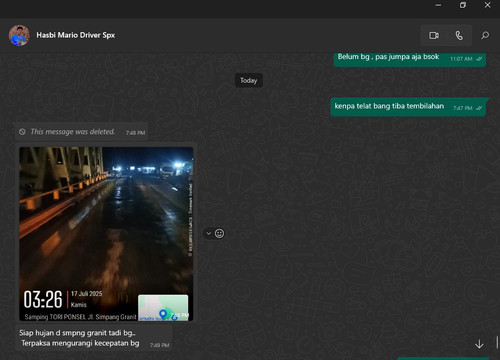Open the night road photo message
Viewport: 500px width, 360px height.
(x=106, y=234)
